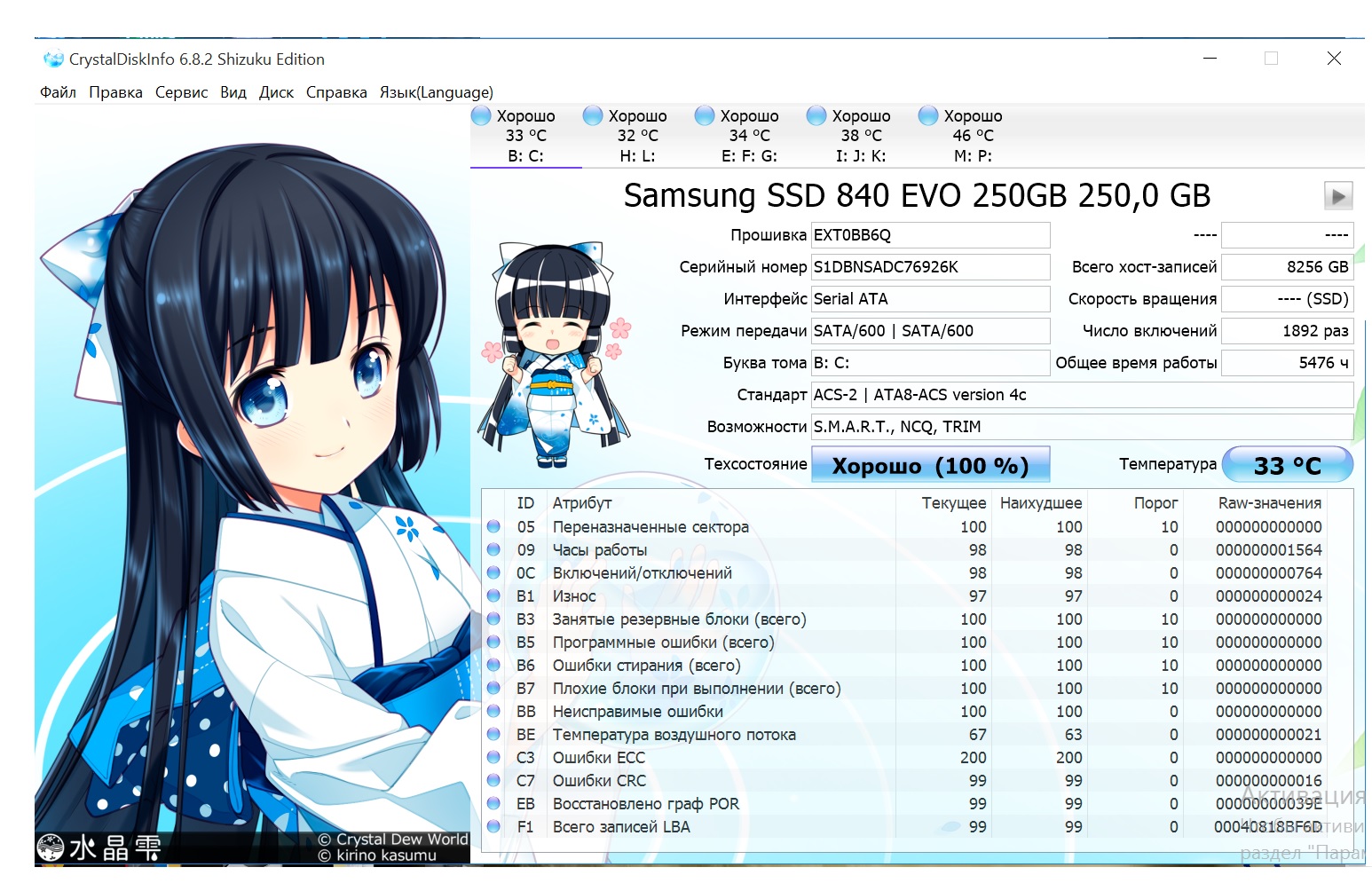This screenshot has height=891, width=1372.
Task: Click the 1892 раз power-on count value
Action: pyautogui.click(x=1288, y=331)
